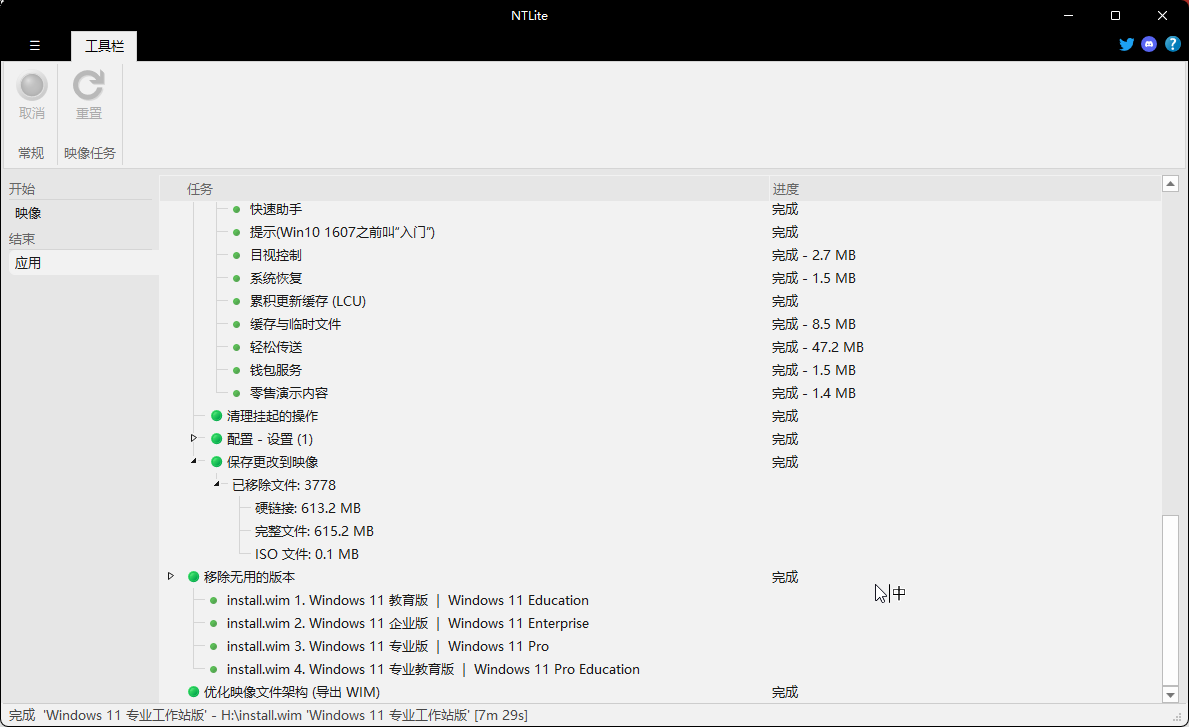
Task: Collapse the 保存更改到映像 node
Action: (193, 461)
